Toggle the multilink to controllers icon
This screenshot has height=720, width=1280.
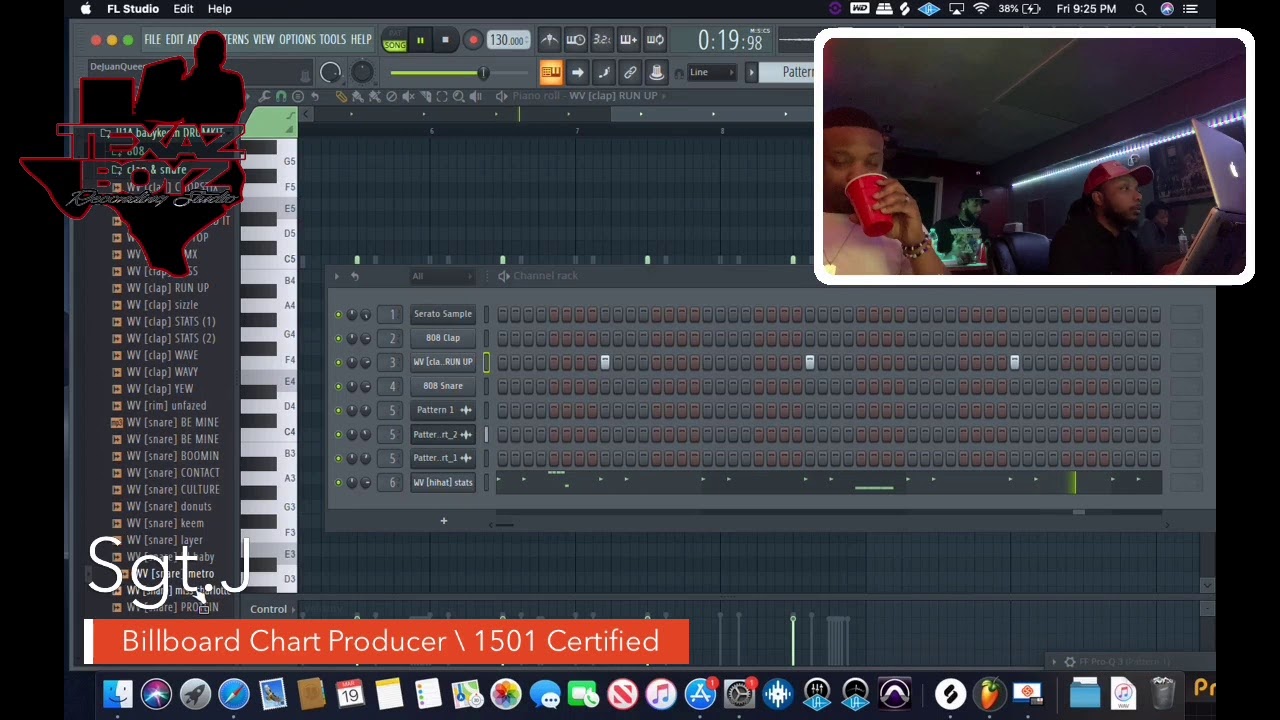click(x=630, y=72)
